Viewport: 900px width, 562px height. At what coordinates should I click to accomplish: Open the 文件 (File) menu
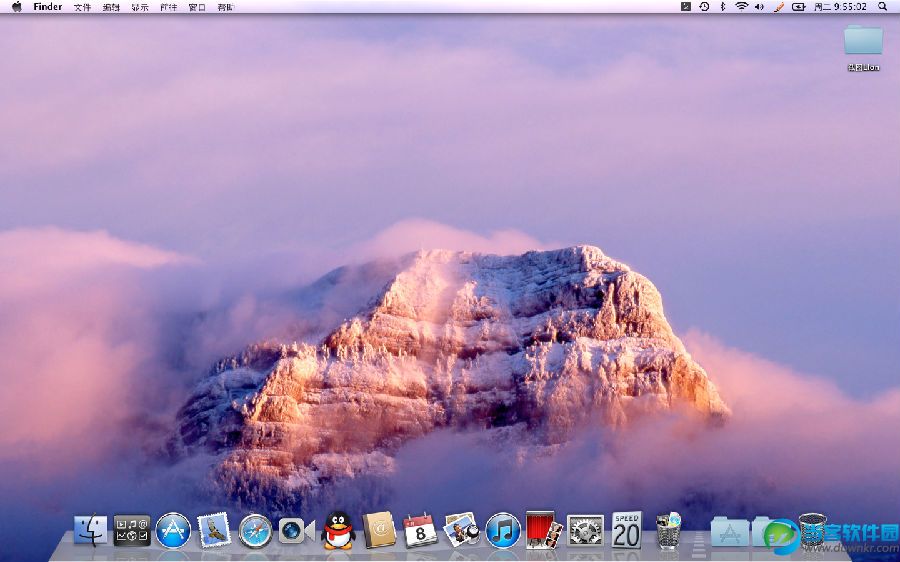click(82, 7)
